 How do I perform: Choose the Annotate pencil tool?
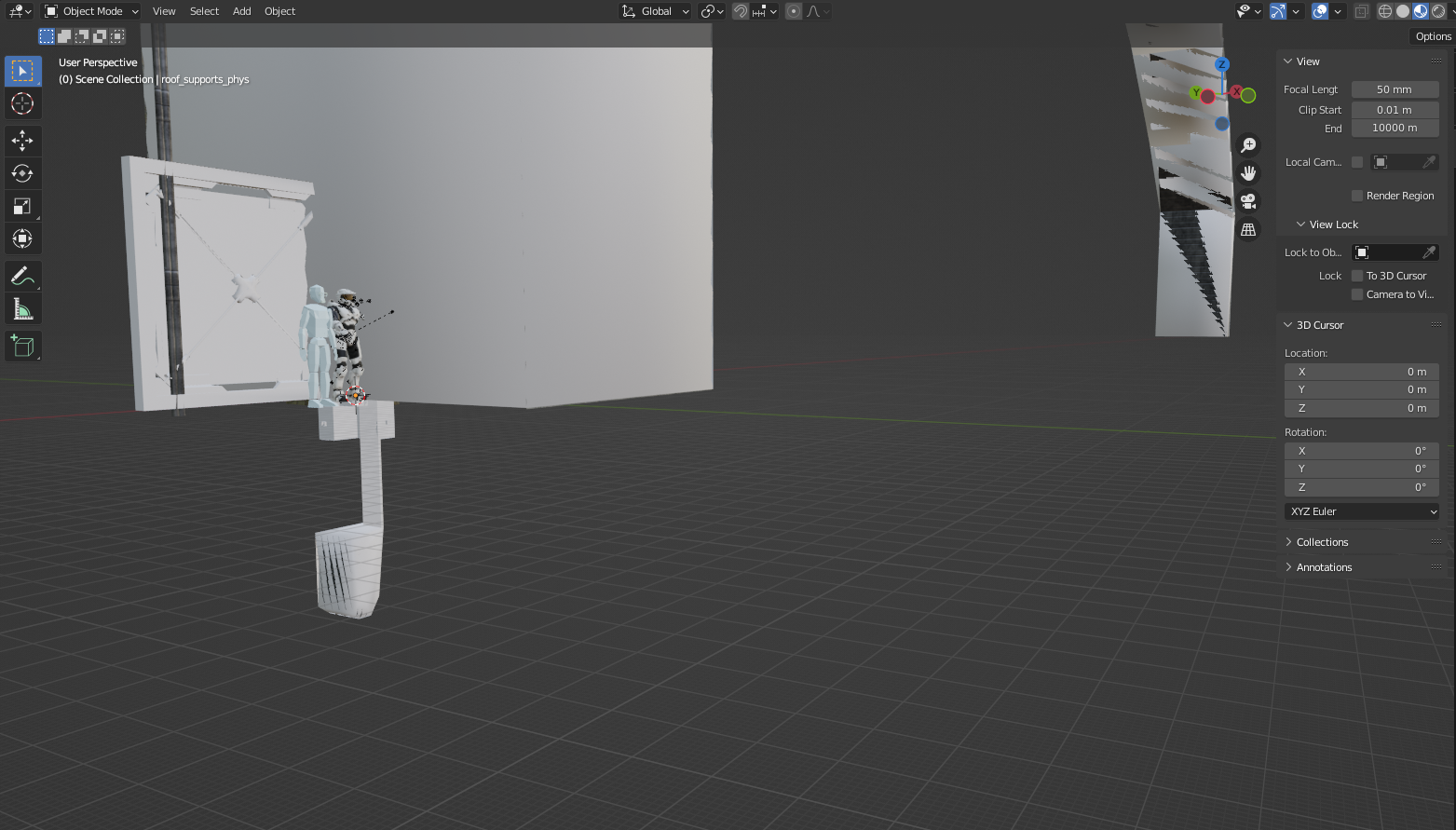coord(22,277)
